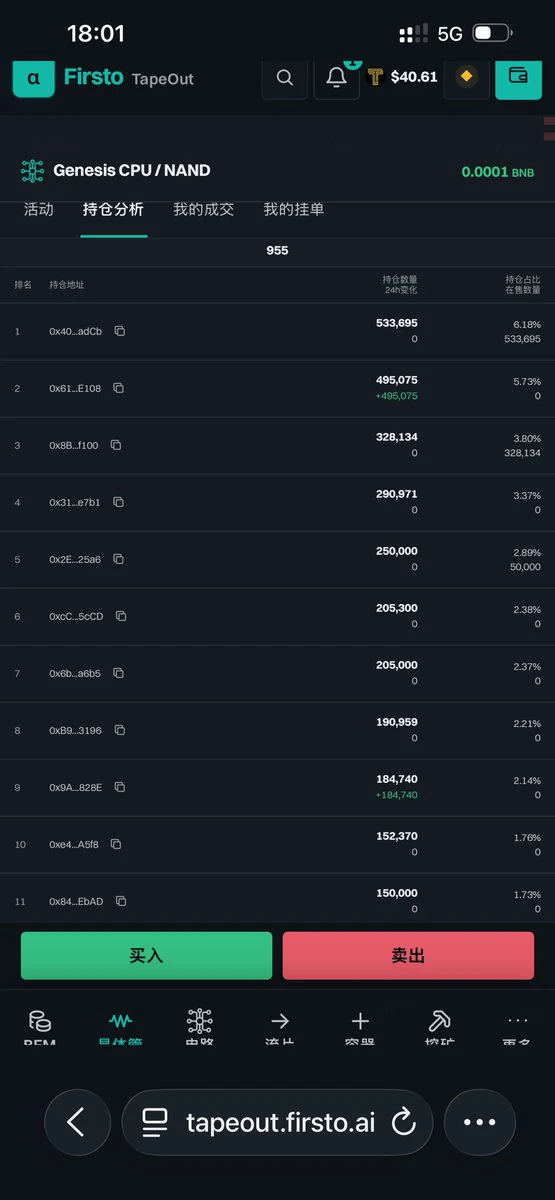This screenshot has width=555, height=1200.
Task: Switch to 活动 tab
Action: pos(39,209)
